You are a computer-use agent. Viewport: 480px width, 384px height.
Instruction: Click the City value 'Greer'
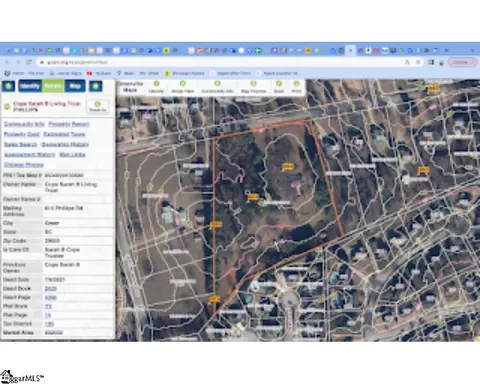(x=52, y=223)
